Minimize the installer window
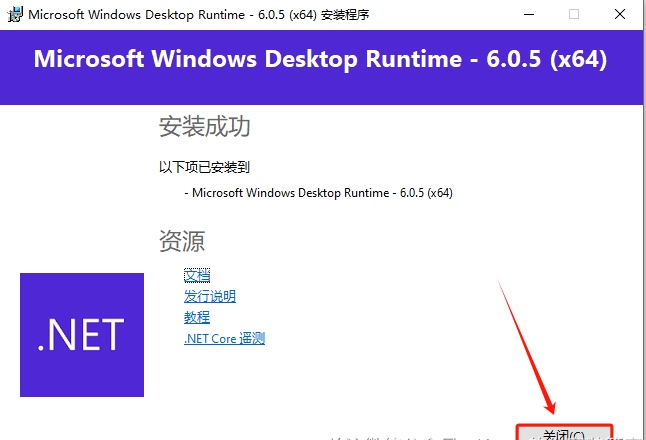Viewport: 646px width, 440px height. pos(529,14)
